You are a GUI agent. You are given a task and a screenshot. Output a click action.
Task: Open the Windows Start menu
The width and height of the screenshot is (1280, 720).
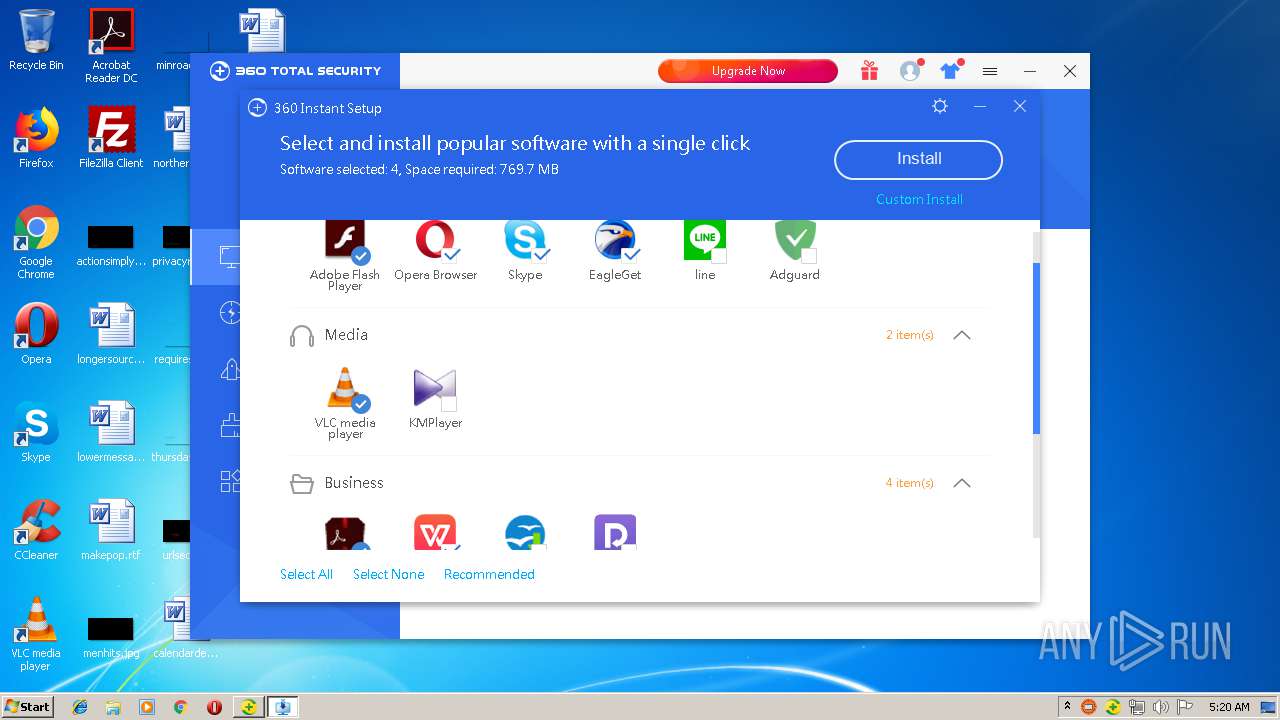pos(28,706)
